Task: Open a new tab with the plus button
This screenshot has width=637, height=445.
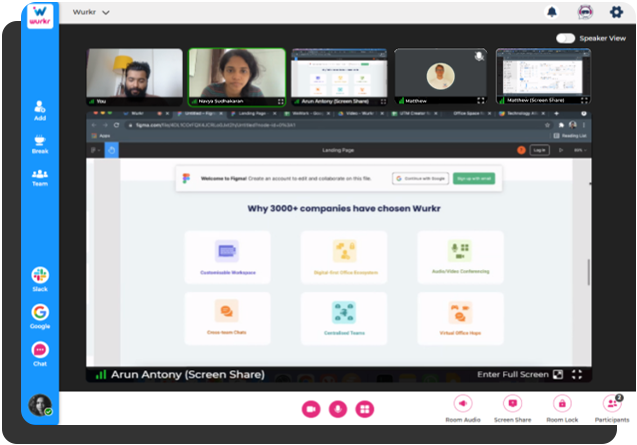Action: click(x=557, y=113)
